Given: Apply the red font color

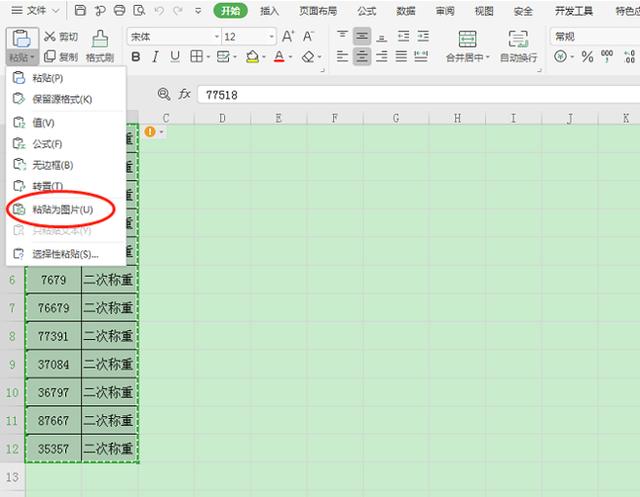Looking at the screenshot, I should click(279, 57).
